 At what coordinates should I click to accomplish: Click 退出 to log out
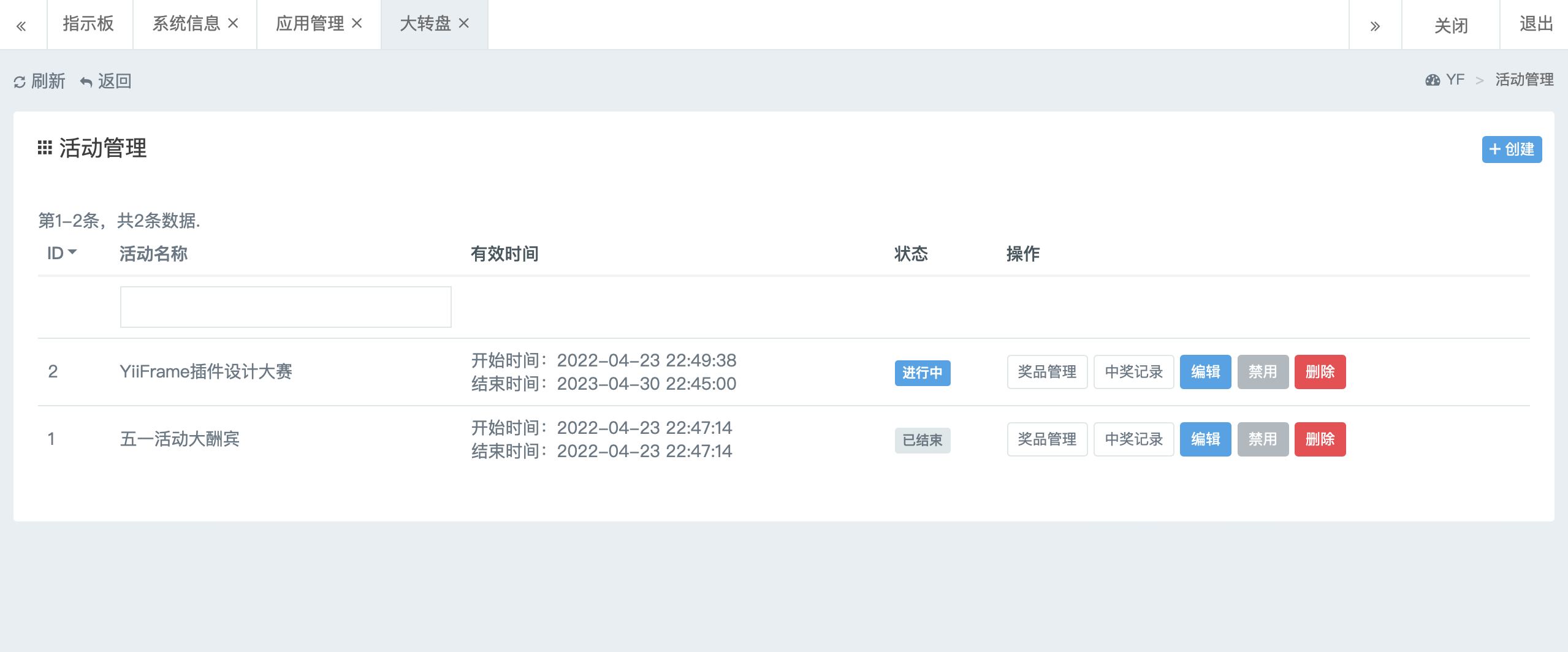click(1535, 24)
